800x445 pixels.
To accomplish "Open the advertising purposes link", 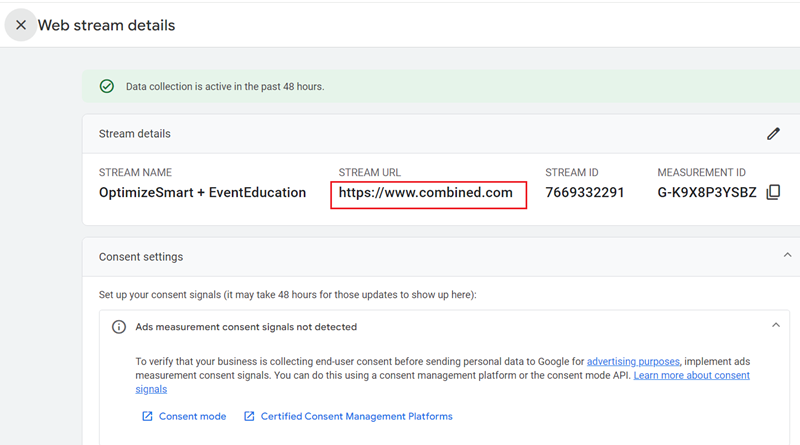I will click(x=633, y=361).
